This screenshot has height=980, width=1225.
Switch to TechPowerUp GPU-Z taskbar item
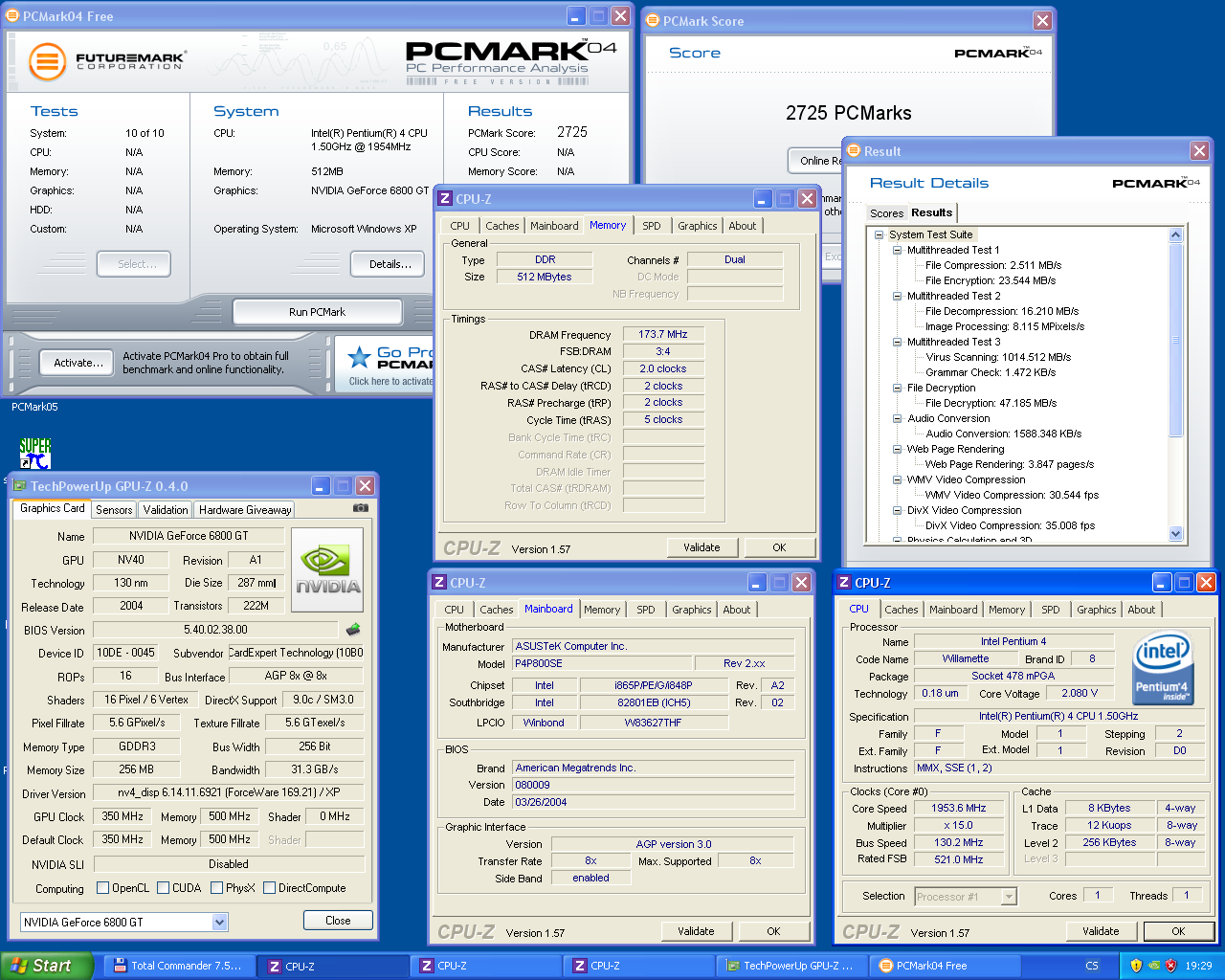[792, 966]
